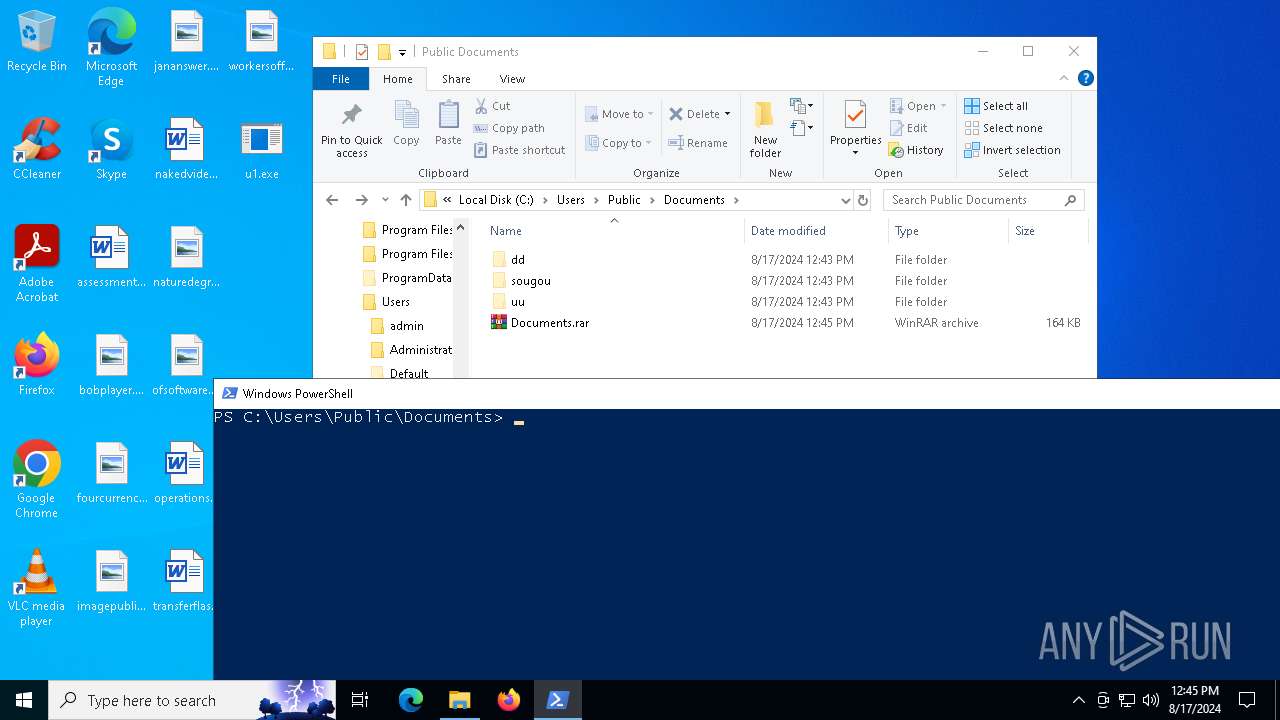
Task: Switch to the Share ribbon tab
Action: pos(456,79)
